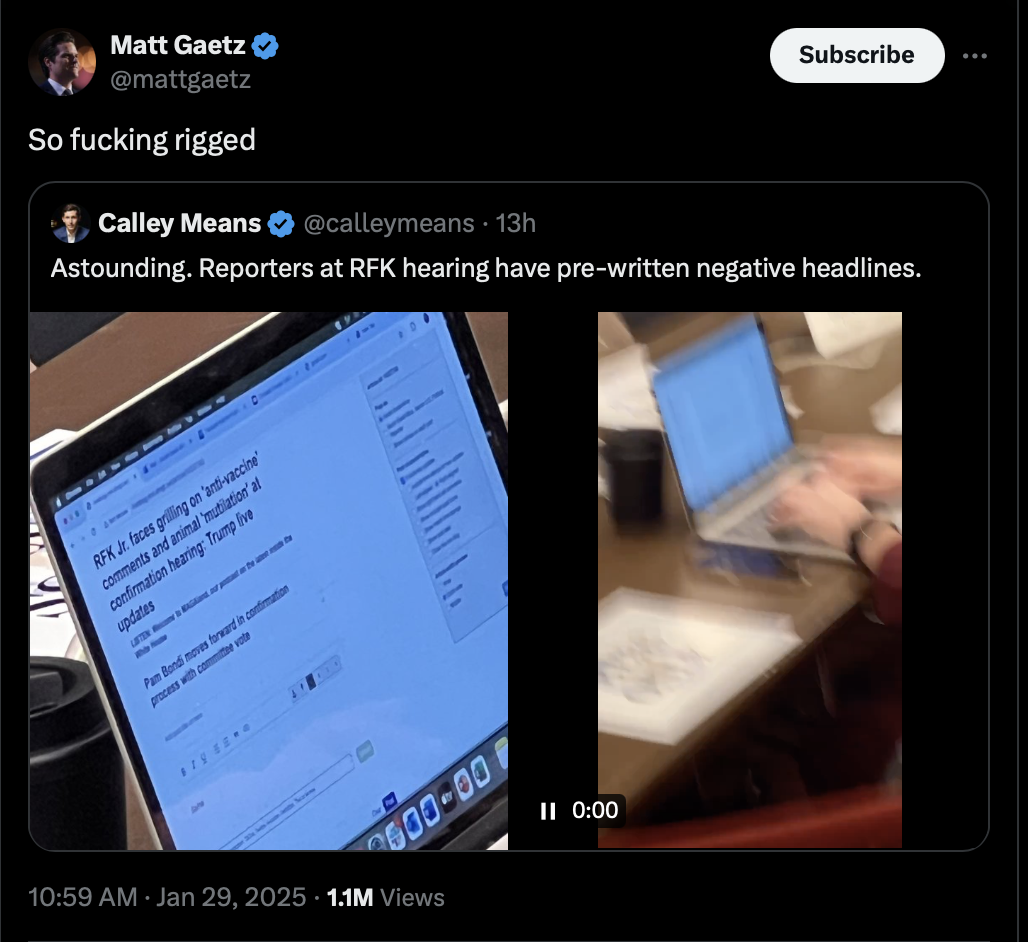Click the verified badge next to Calley Means
Image resolution: width=1028 pixels, height=942 pixels.
(282, 224)
